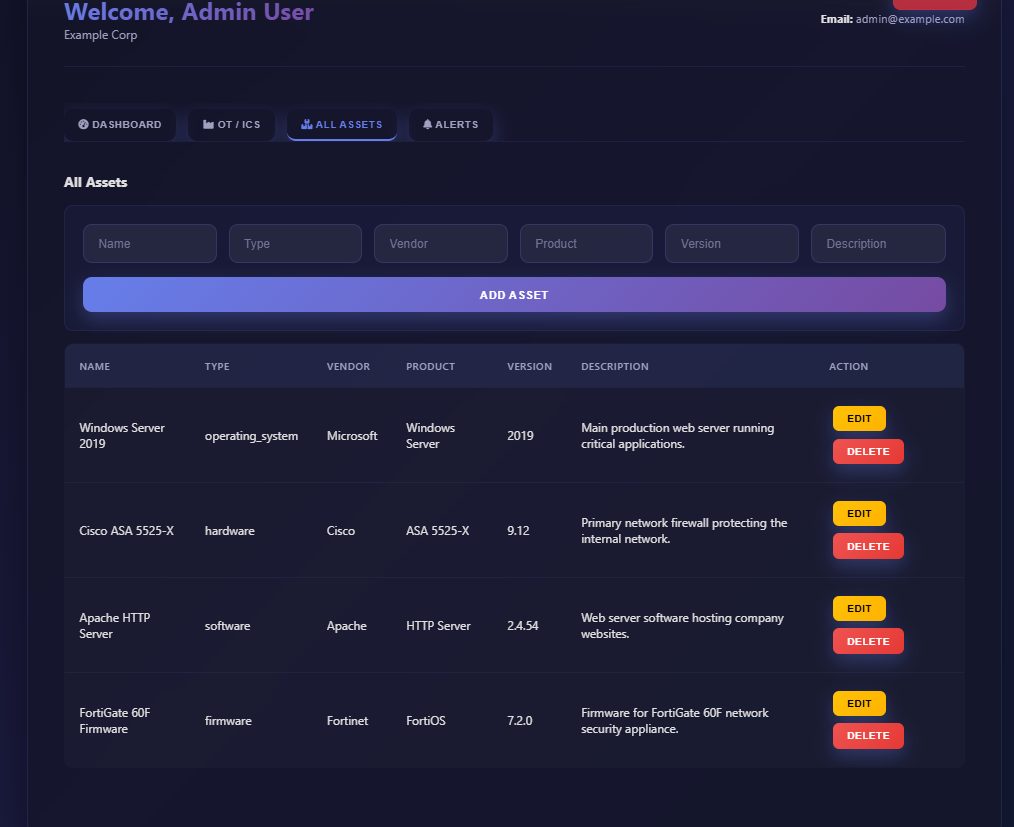Click the 'FortiGate 60F Firmware' name cell
This screenshot has height=827, width=1014.
(x=114, y=721)
